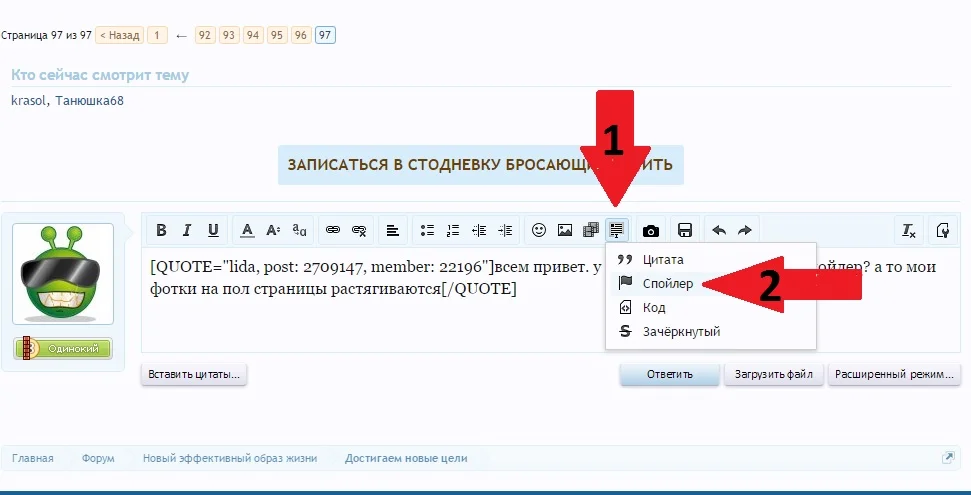Open the font family menu
Viewport: 971px width, 495px height.
click(x=299, y=230)
